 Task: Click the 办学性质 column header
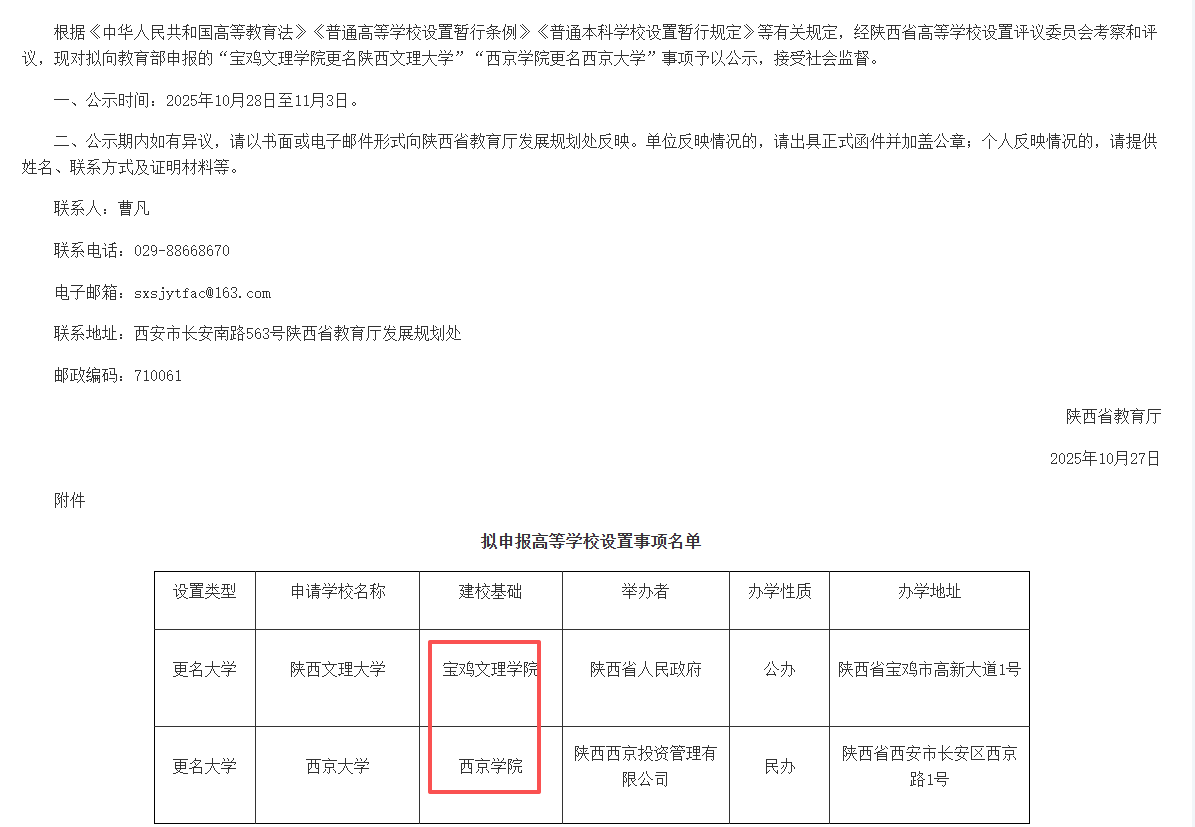tap(780, 591)
